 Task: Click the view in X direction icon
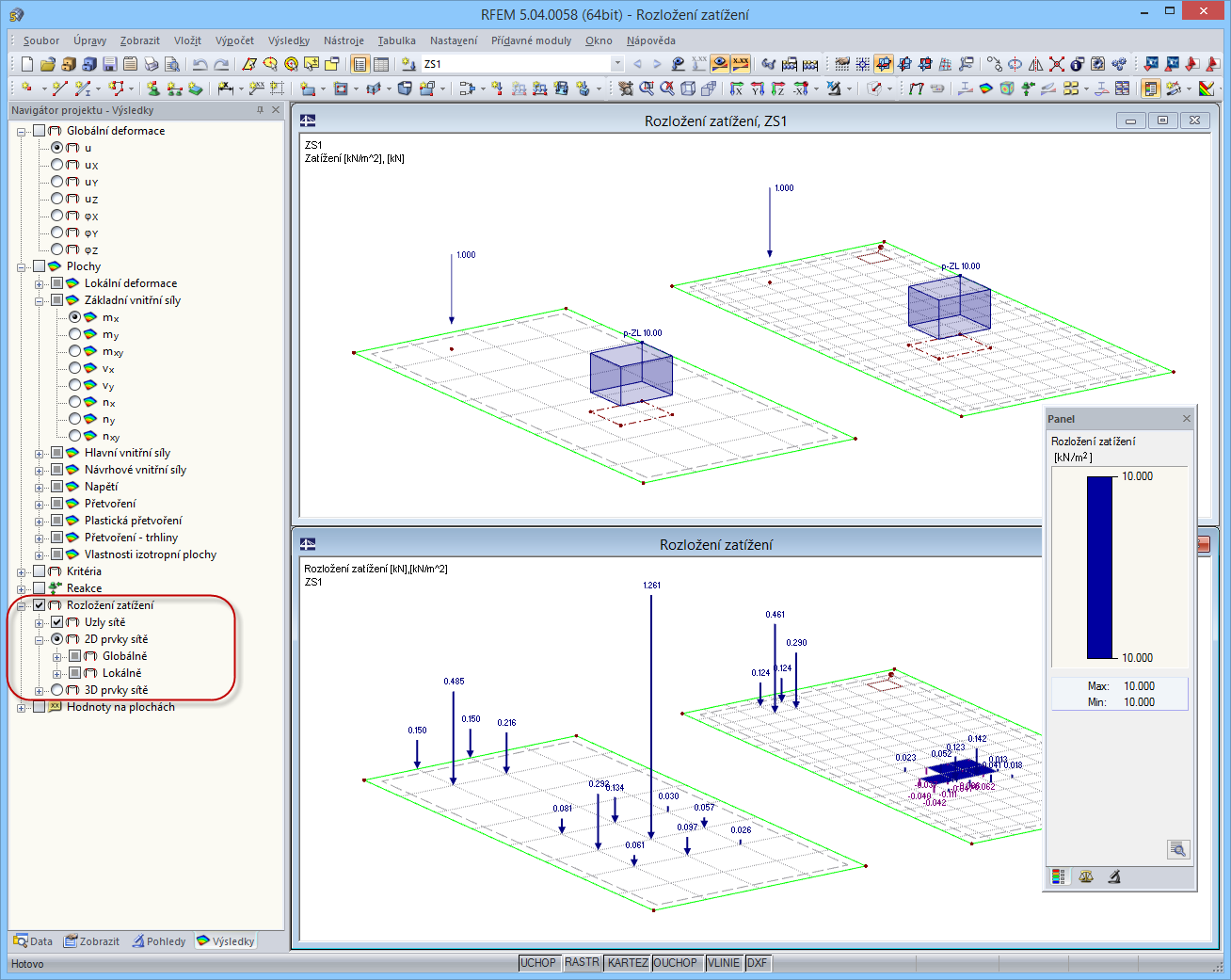[737, 88]
